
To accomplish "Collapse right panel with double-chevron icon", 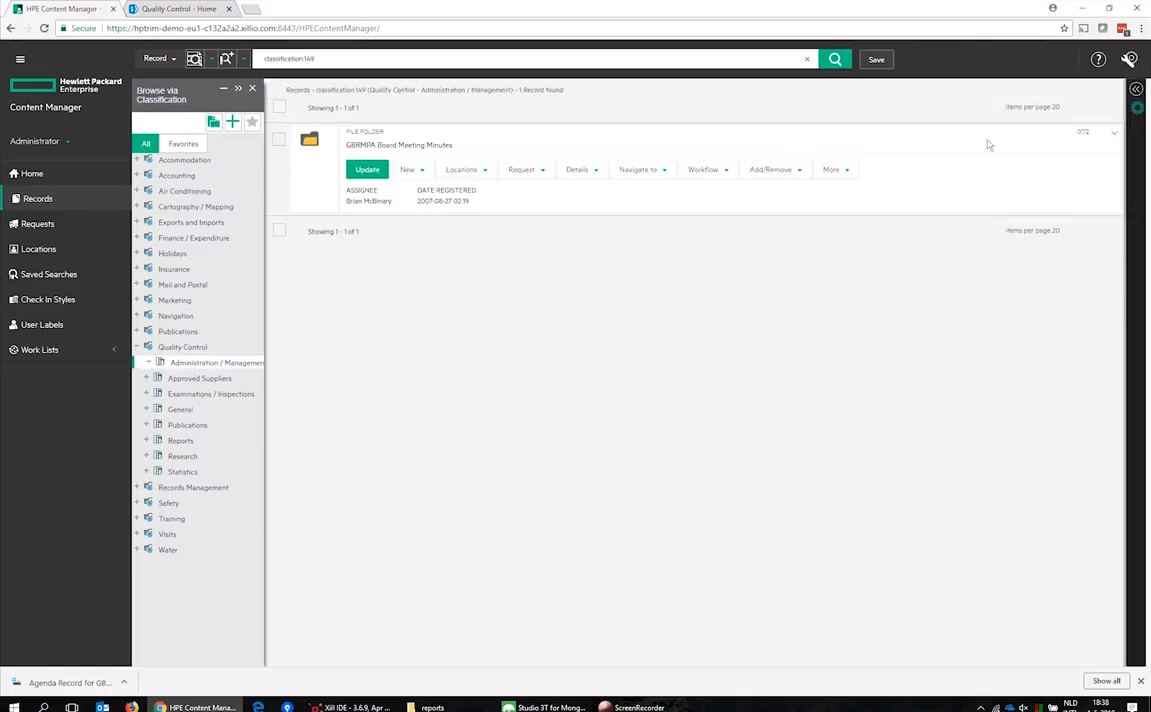I will coord(1137,89).
